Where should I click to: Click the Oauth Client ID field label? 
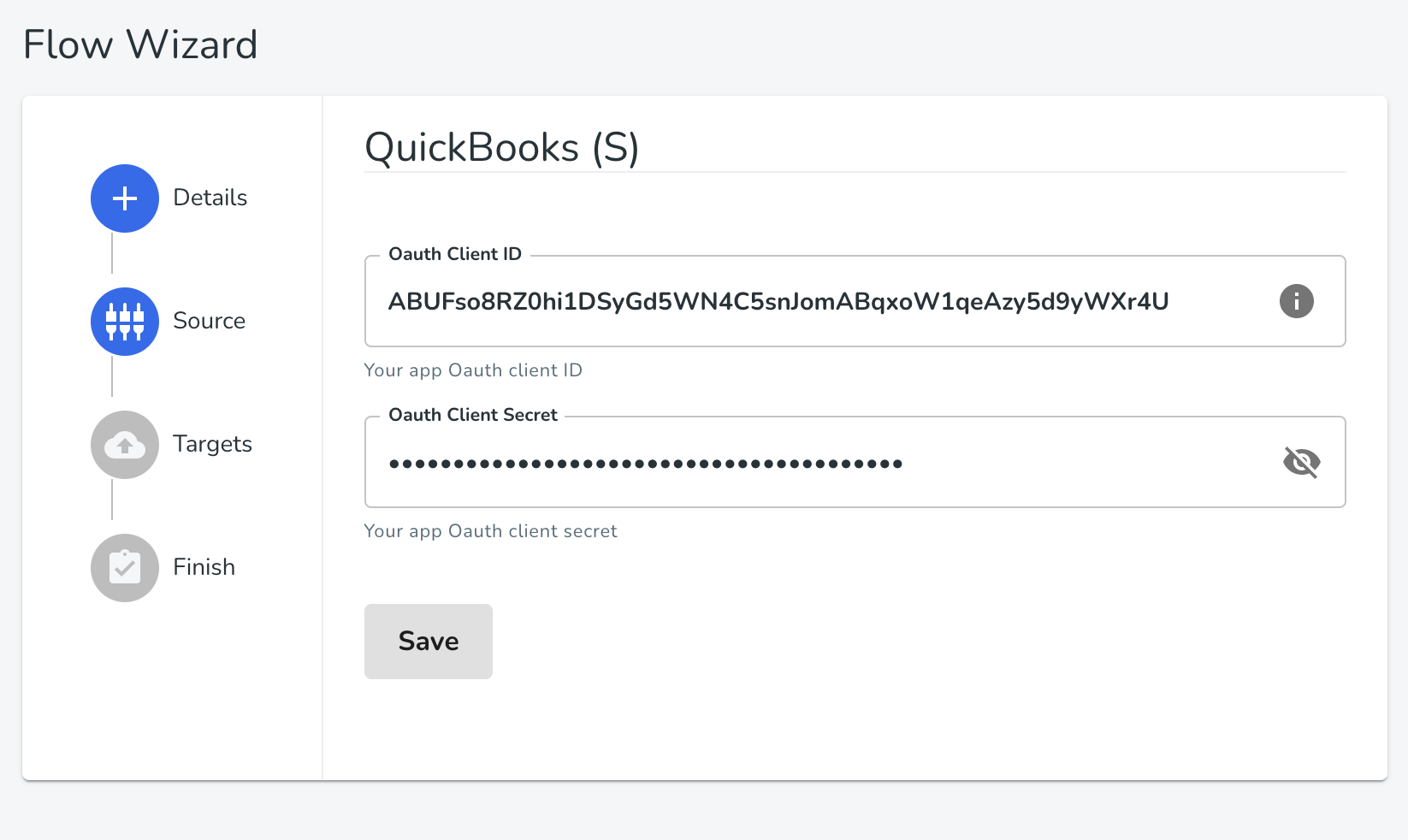[455, 254]
